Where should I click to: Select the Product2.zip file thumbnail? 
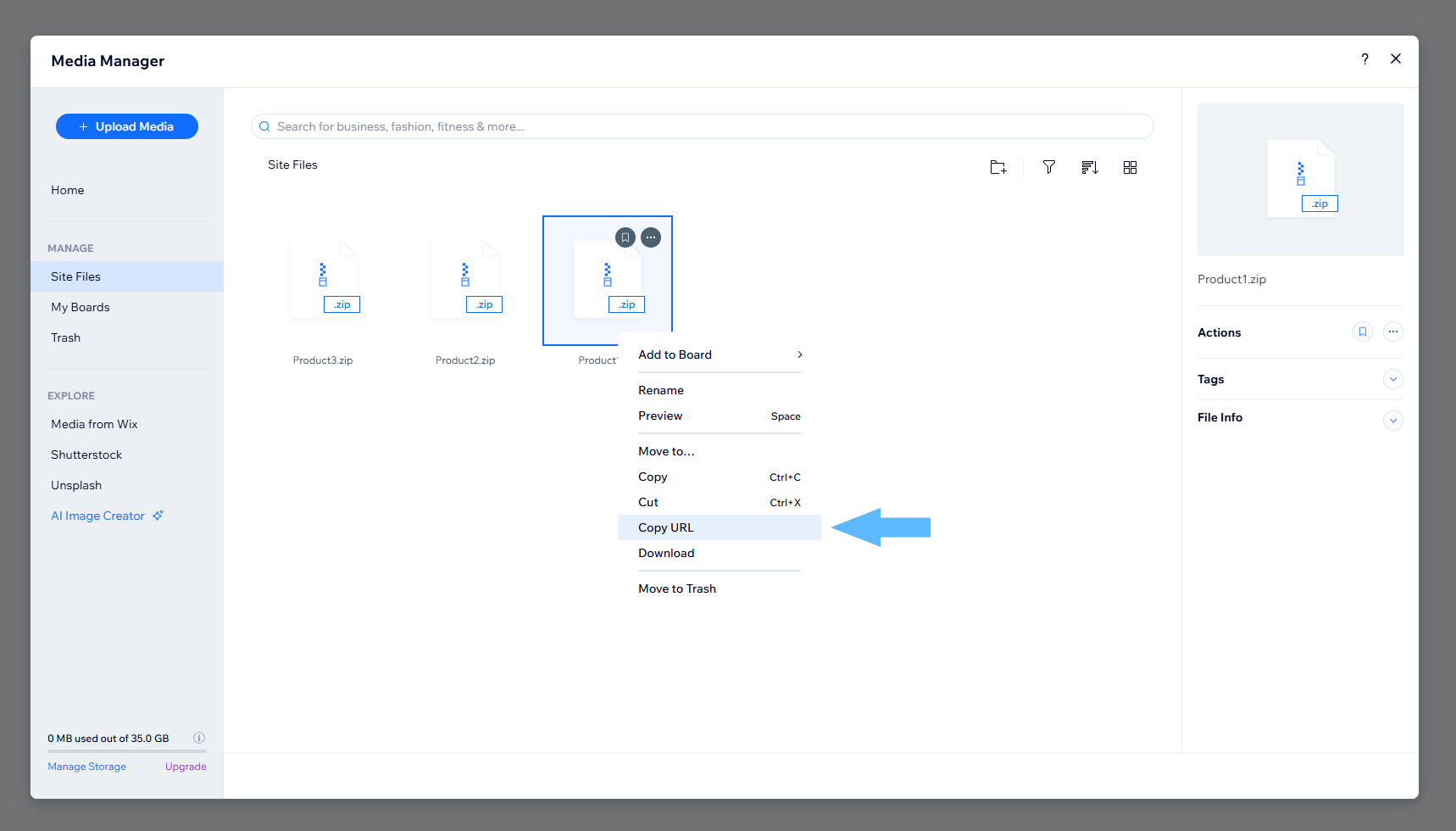point(465,280)
